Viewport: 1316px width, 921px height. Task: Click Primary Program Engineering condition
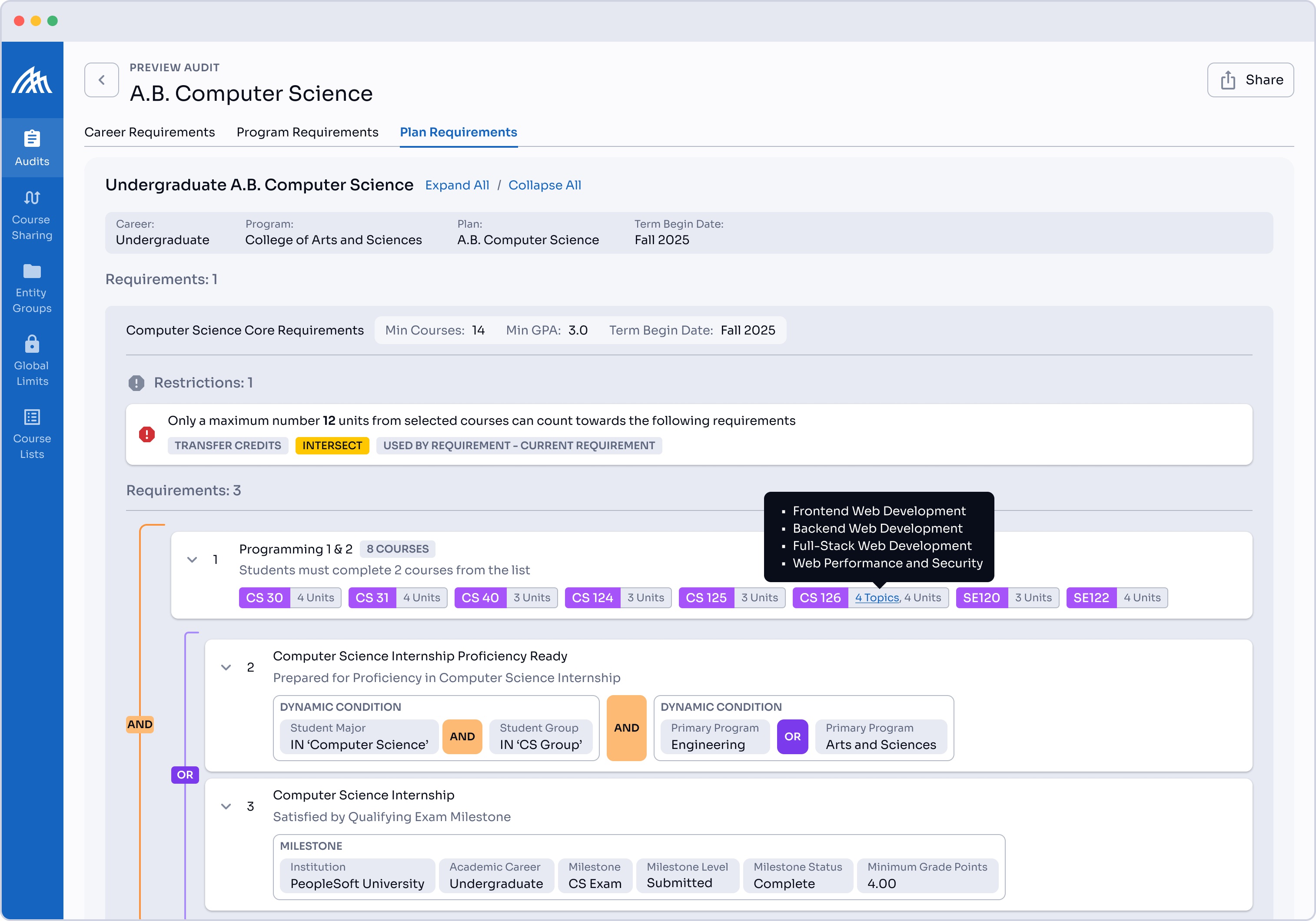pyautogui.click(x=715, y=736)
